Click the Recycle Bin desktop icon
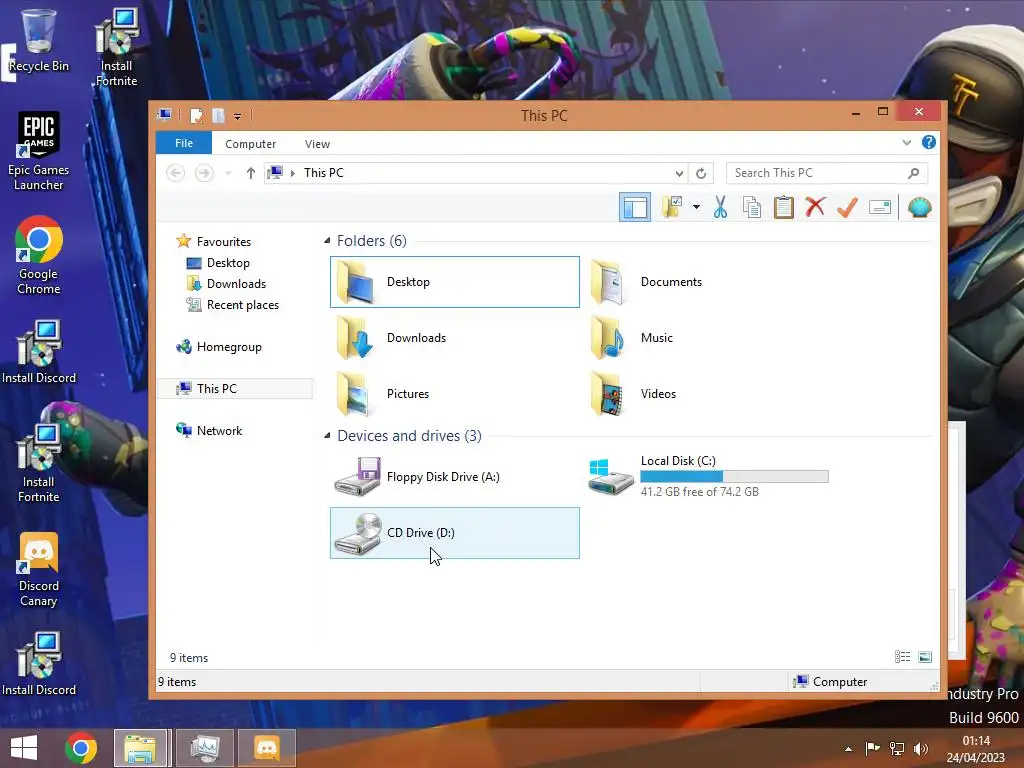 click(x=39, y=40)
